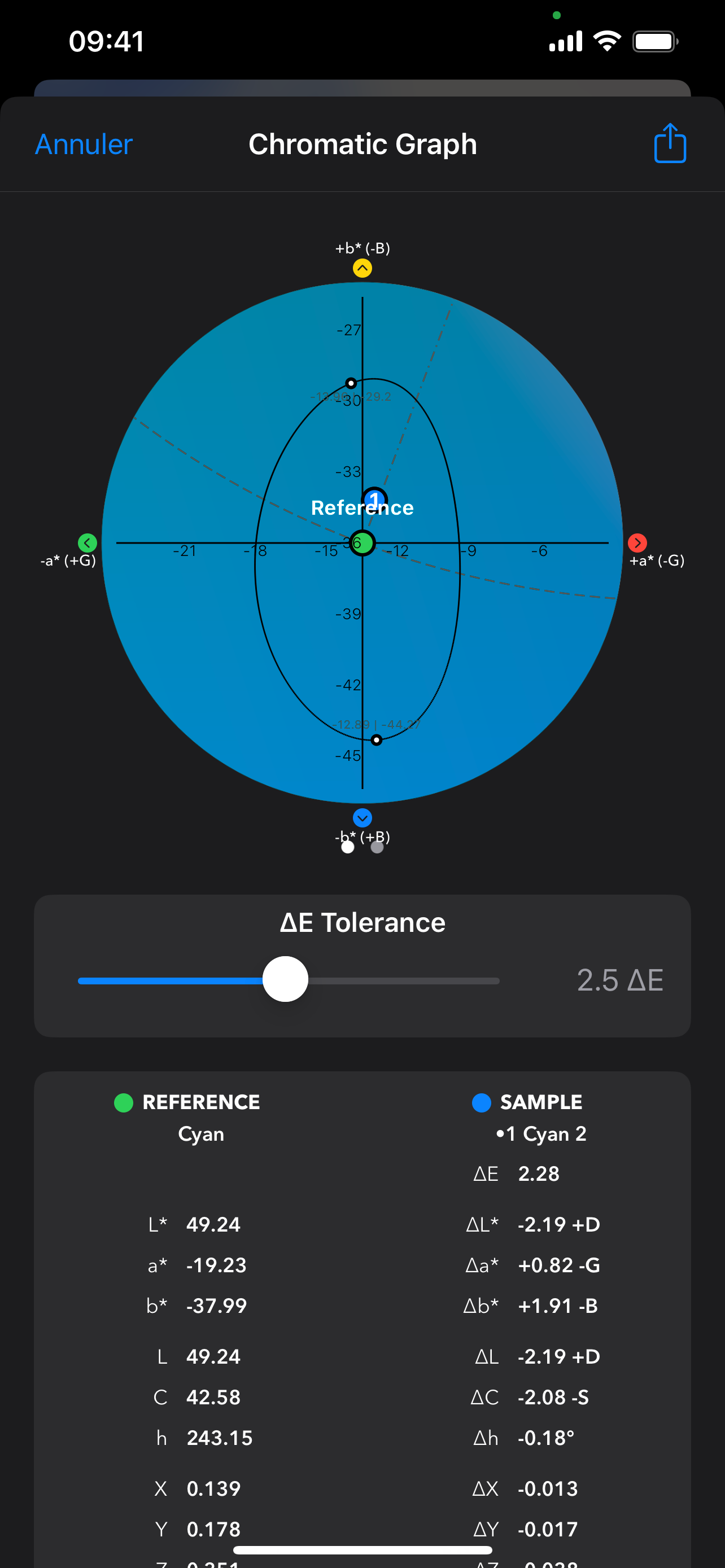Tap the Wi-Fi status icon

point(607,41)
